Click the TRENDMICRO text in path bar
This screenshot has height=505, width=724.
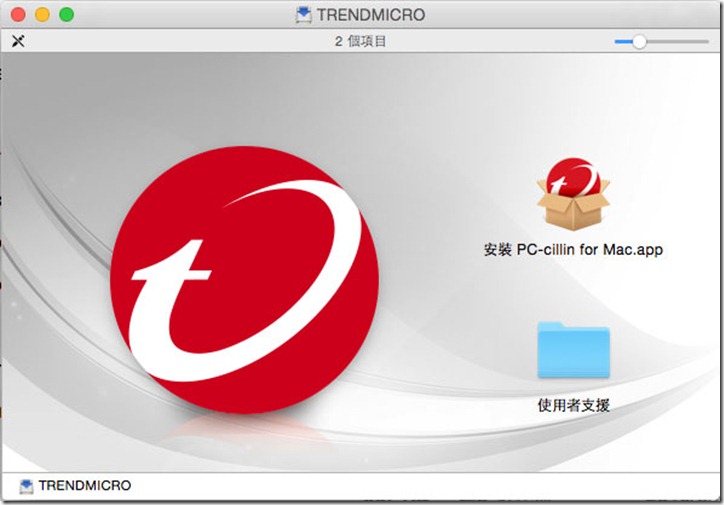point(85,486)
